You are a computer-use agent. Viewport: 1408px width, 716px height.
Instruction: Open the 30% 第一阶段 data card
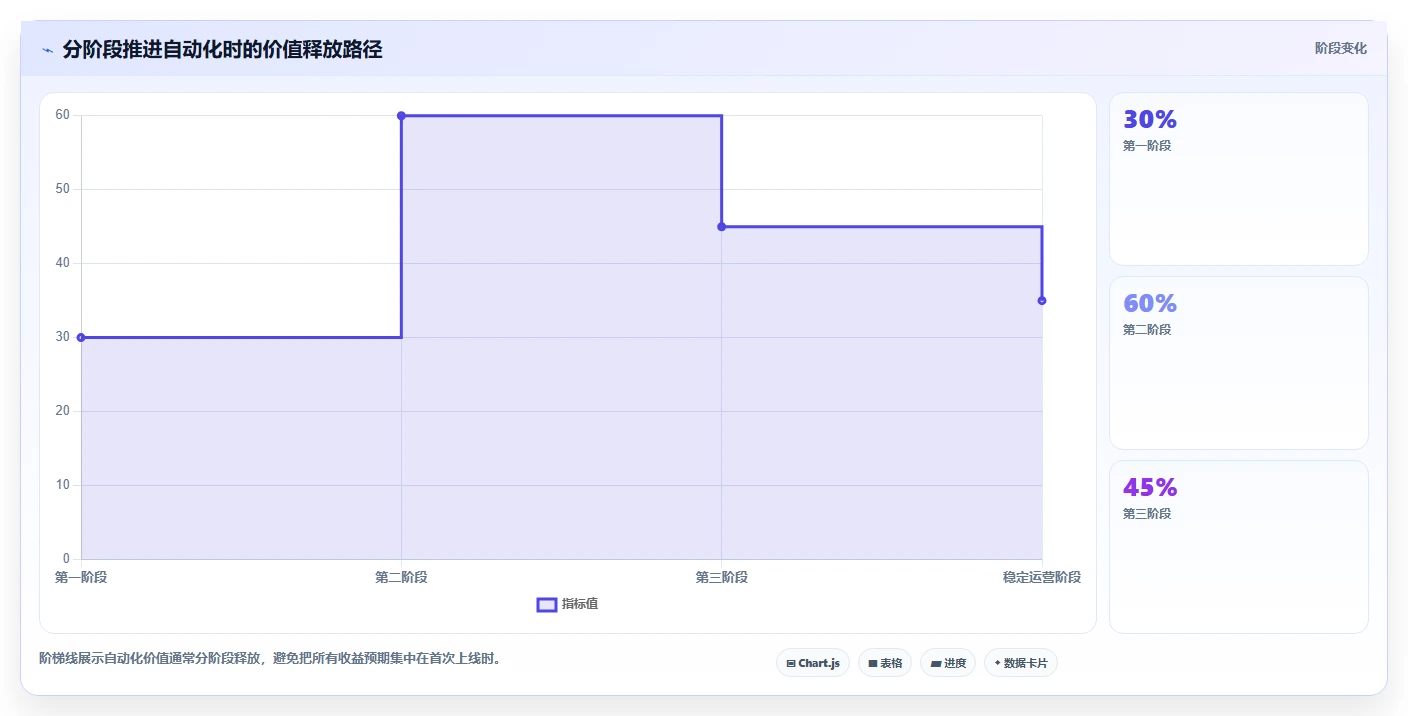coord(1239,179)
